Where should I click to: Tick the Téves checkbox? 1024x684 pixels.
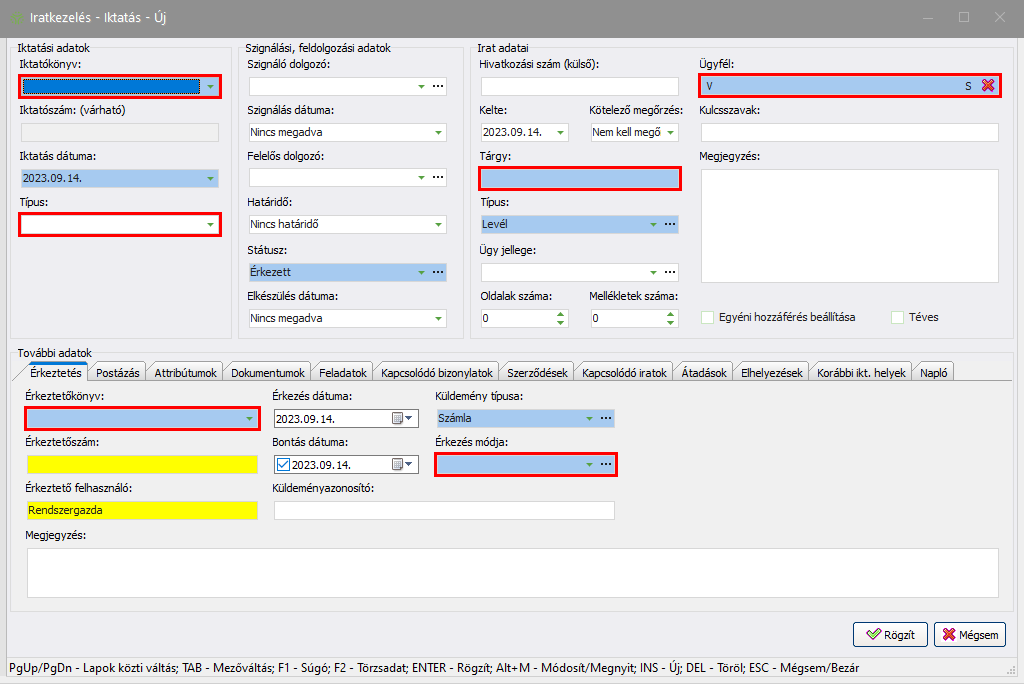[x=897, y=317]
